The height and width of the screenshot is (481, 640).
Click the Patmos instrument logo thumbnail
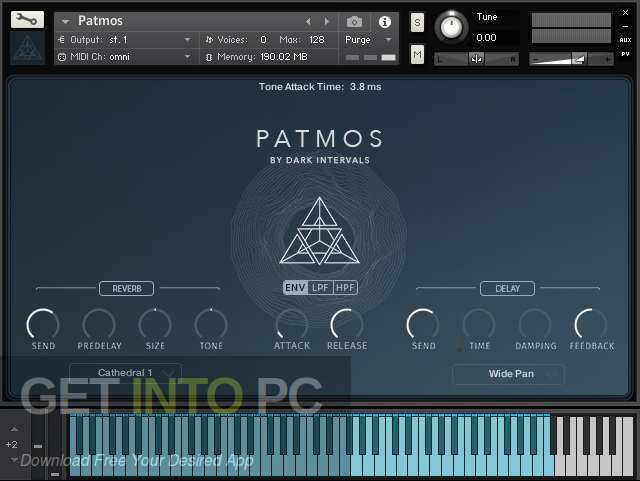point(27,49)
